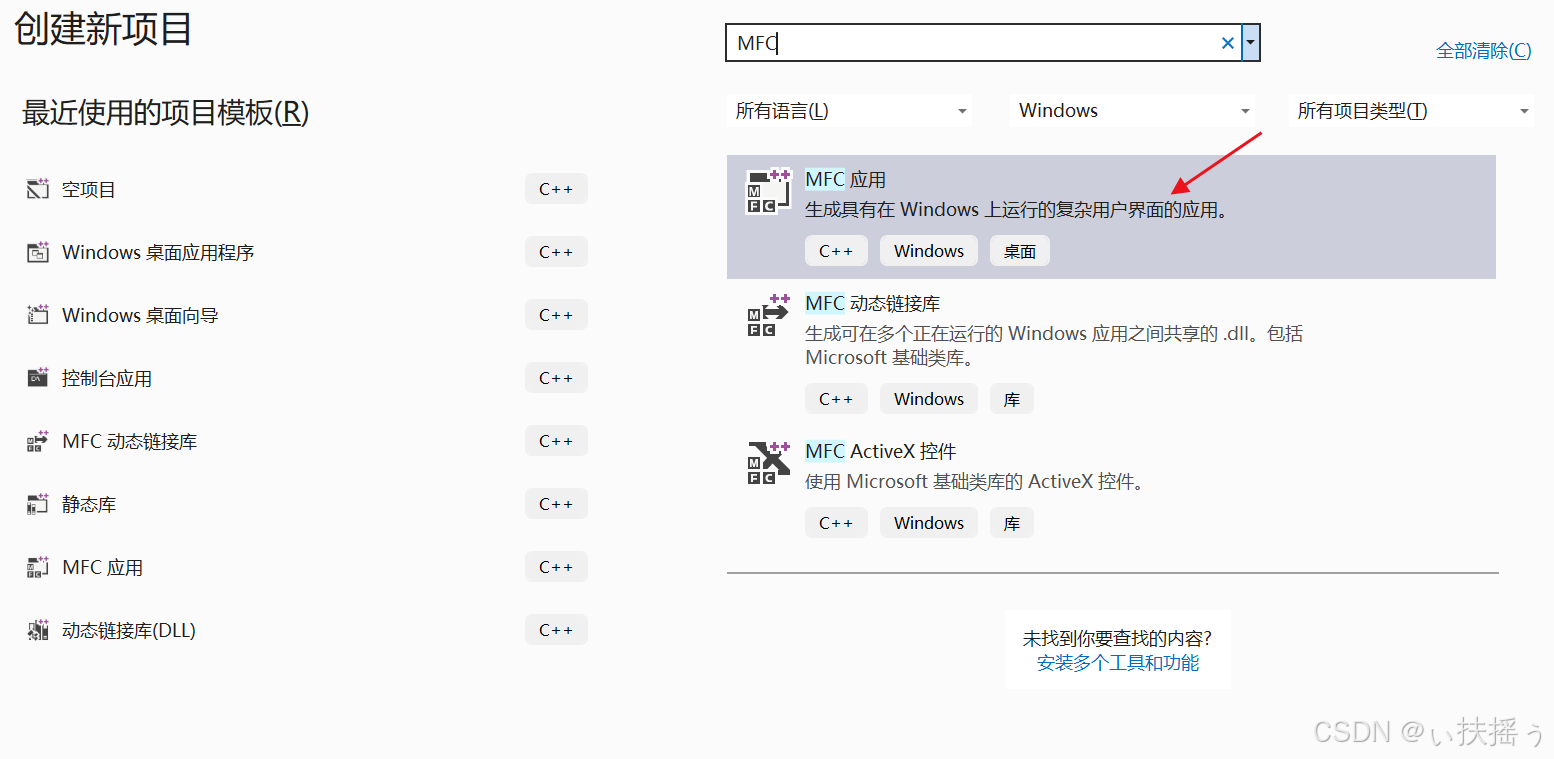Click the 控制台应用 template icon
The width and height of the screenshot is (1554, 759).
click(x=38, y=378)
